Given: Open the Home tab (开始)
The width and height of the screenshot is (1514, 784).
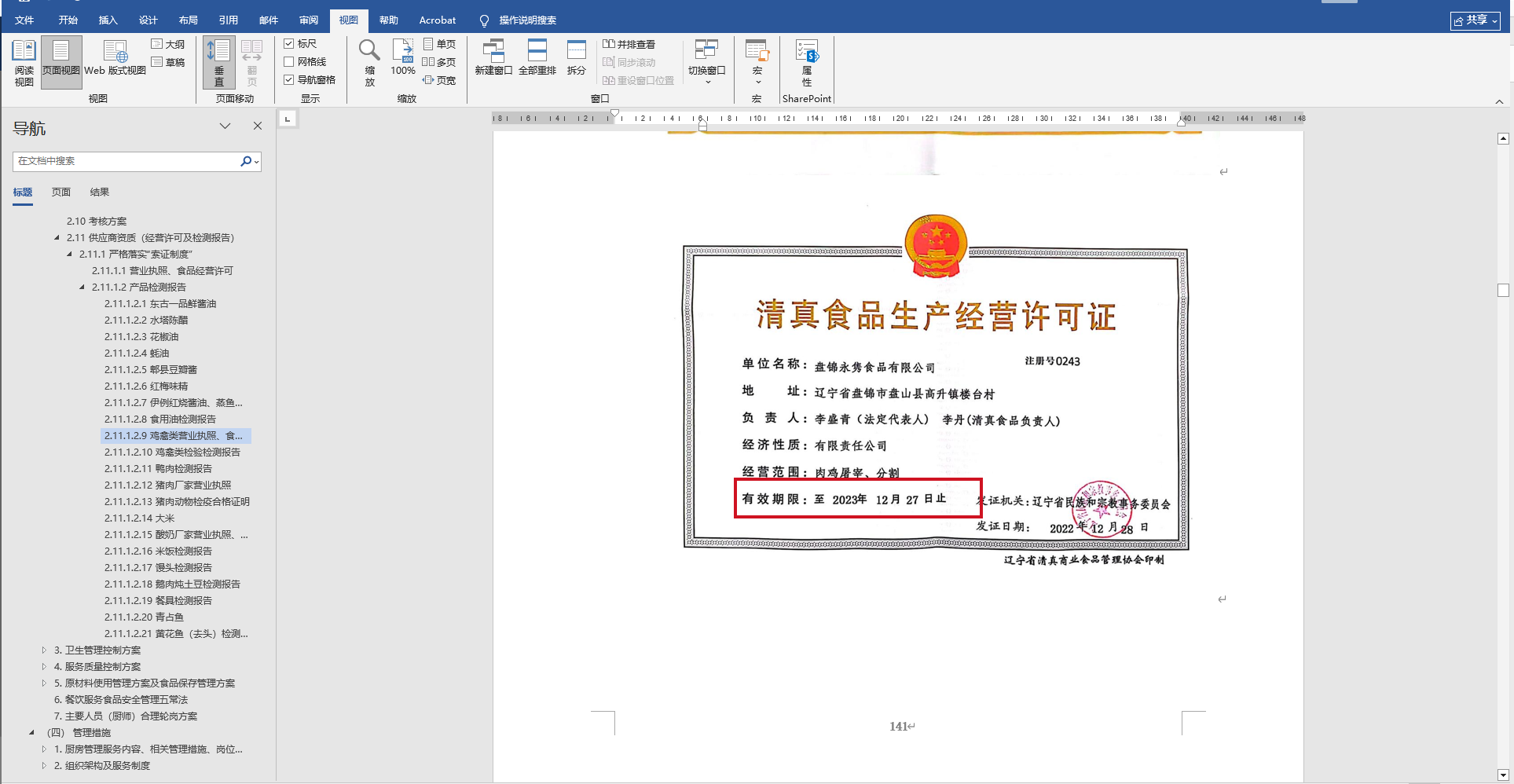Looking at the screenshot, I should coord(68,20).
